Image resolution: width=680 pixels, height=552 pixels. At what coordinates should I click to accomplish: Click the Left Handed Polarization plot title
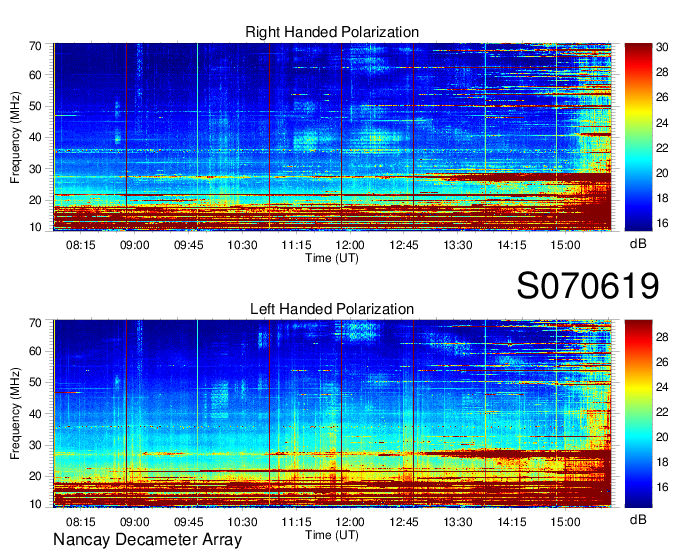coord(332,309)
